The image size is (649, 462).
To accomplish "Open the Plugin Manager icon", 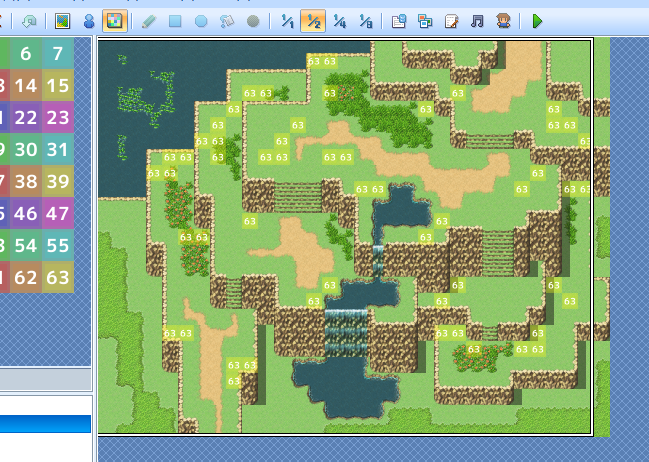I will [x=425, y=21].
